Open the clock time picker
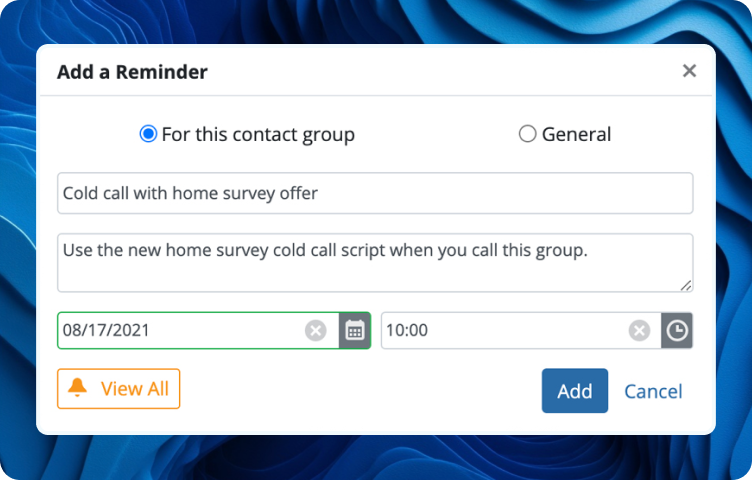The image size is (752, 480). (x=677, y=330)
